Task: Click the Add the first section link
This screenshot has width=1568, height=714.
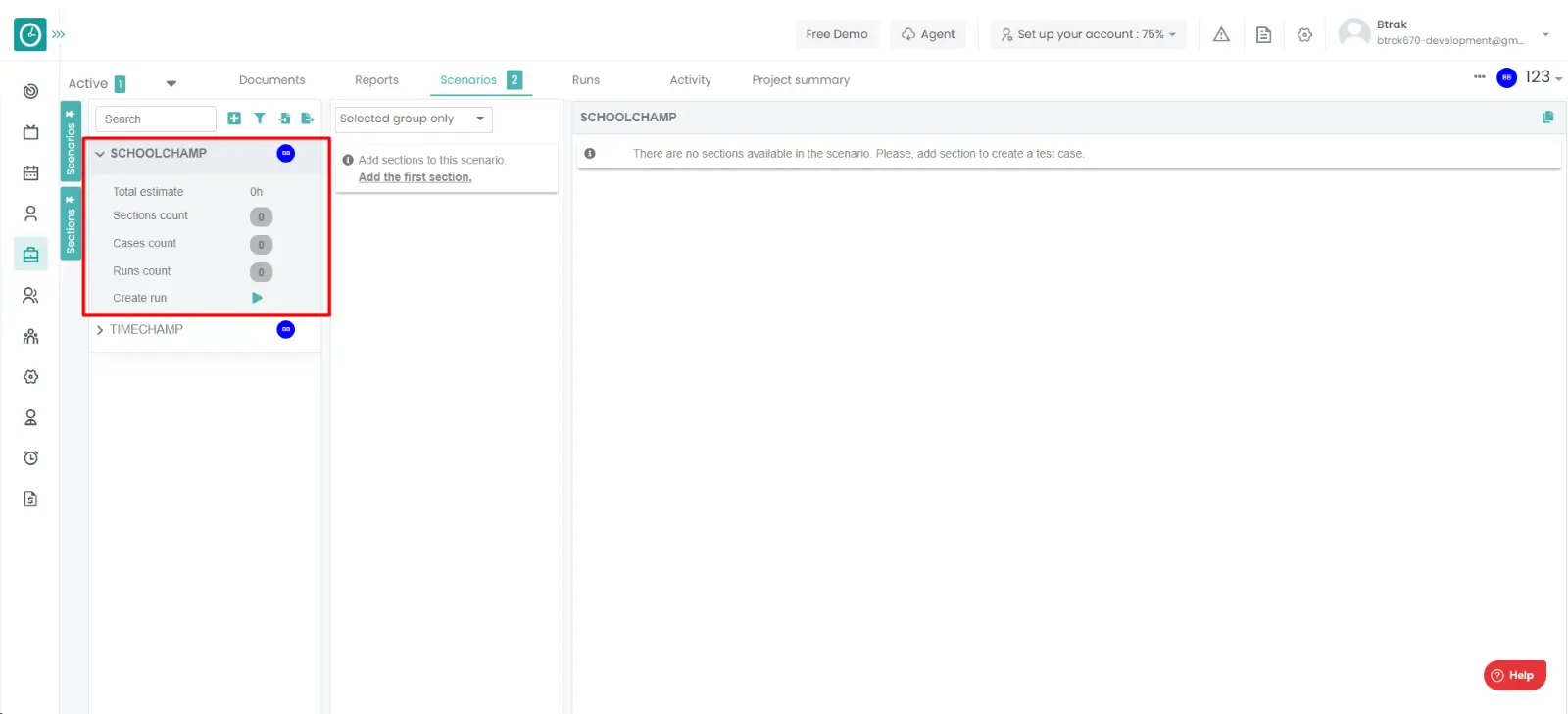Action: pos(415,177)
